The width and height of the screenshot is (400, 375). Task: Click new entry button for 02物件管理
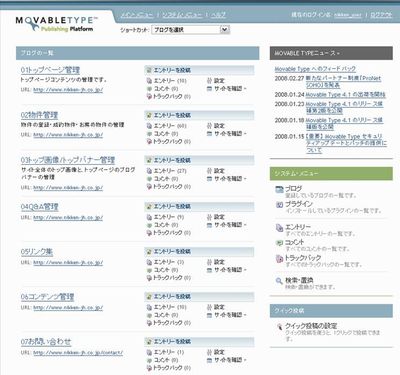(199, 115)
